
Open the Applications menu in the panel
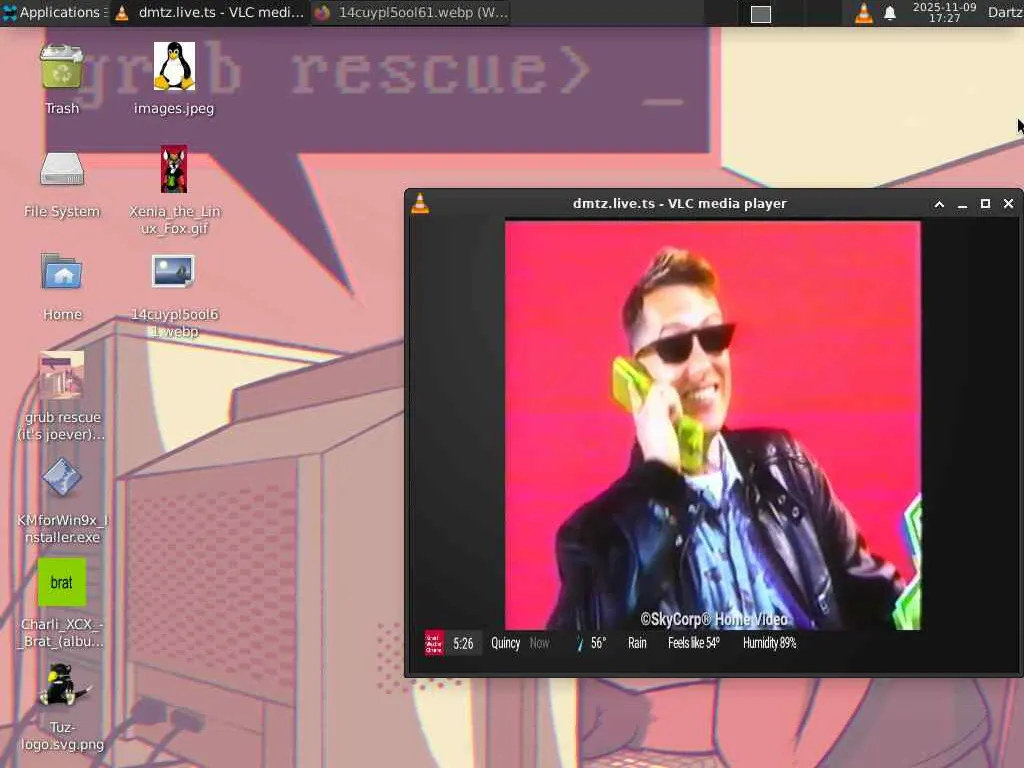[55, 12]
